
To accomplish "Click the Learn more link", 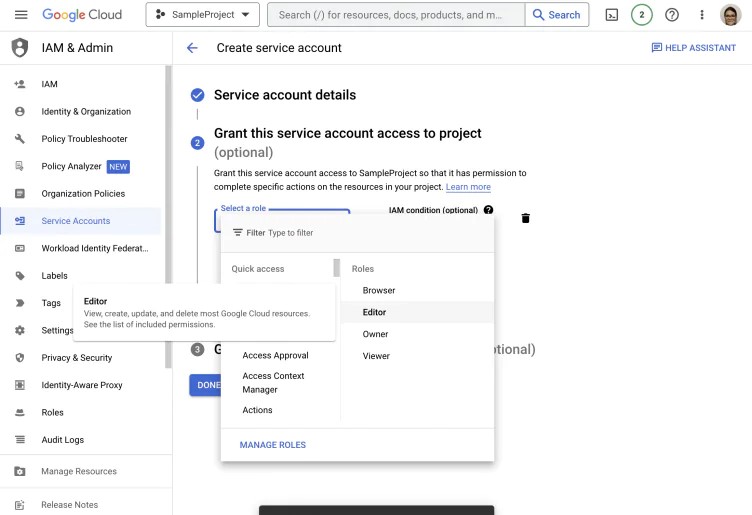I will (468, 187).
